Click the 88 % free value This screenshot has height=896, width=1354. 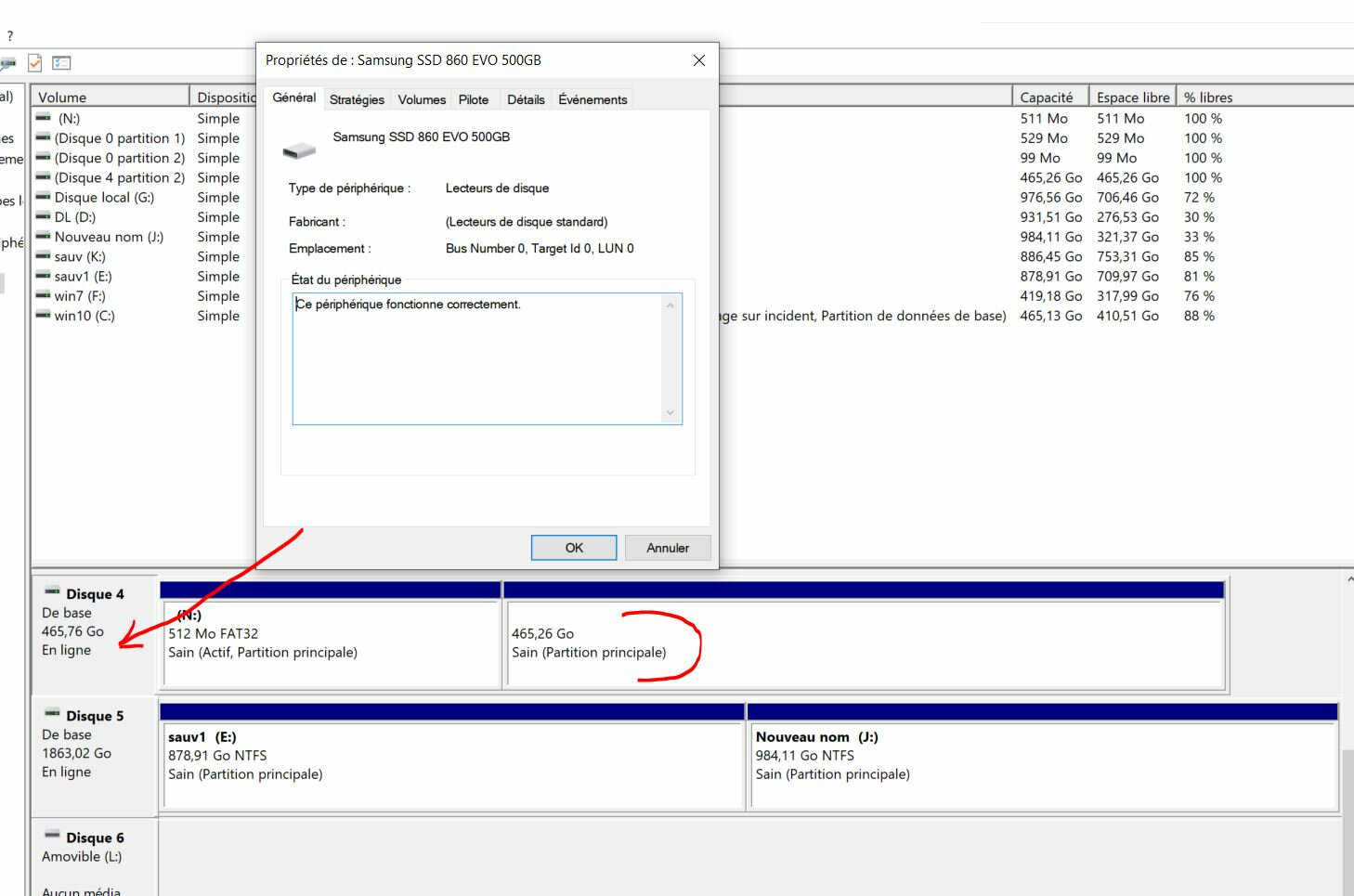point(1199,316)
